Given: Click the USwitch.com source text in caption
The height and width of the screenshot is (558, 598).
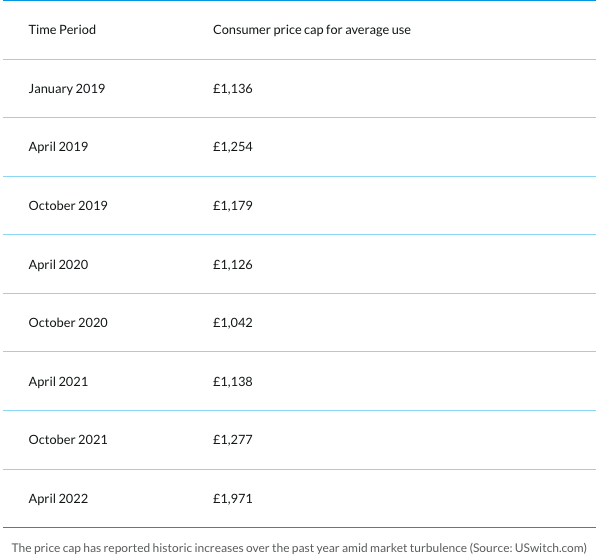Looking at the screenshot, I should 548,548.
